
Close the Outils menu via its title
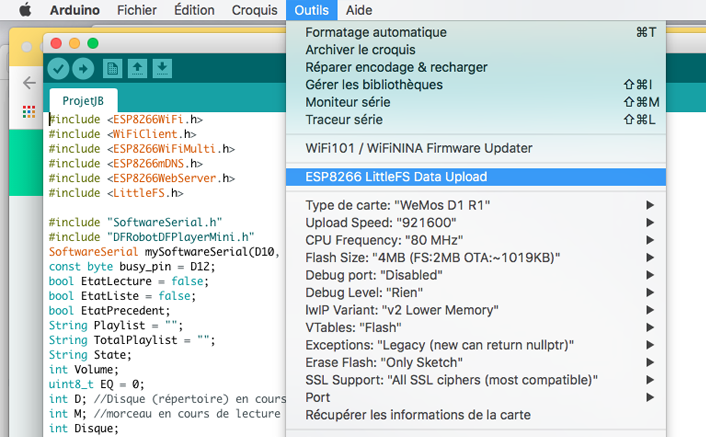pyautogui.click(x=312, y=10)
